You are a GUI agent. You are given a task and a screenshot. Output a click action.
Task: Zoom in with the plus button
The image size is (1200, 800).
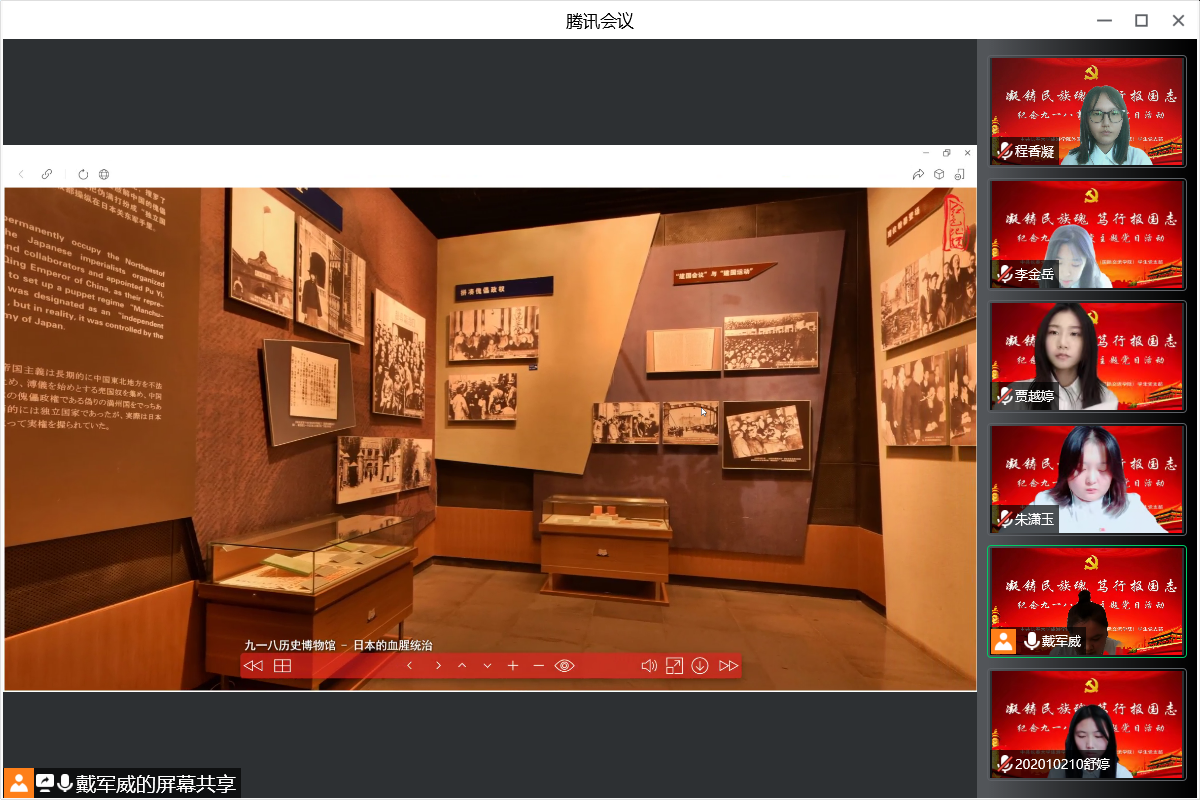point(513,666)
